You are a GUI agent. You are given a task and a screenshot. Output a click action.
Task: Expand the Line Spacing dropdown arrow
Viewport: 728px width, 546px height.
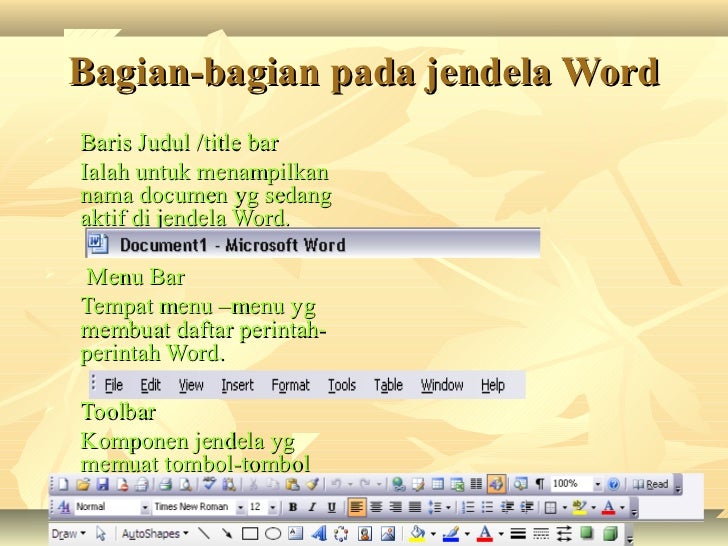(x=448, y=507)
